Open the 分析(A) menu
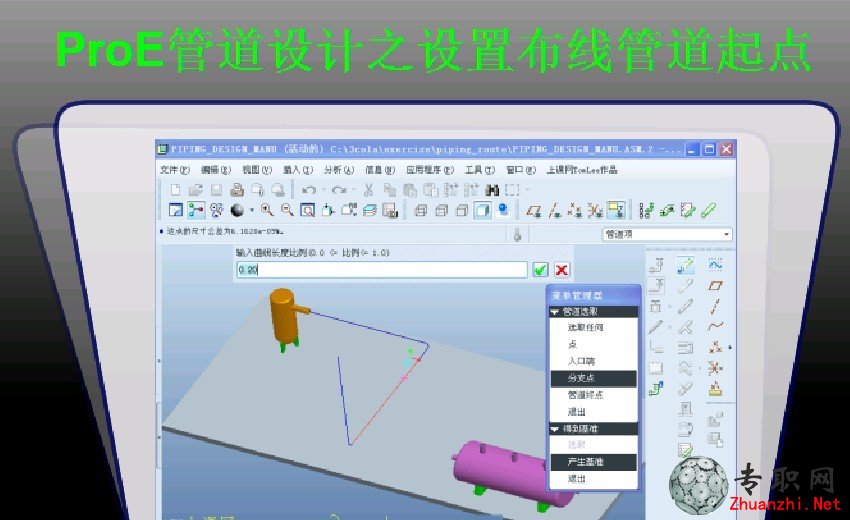850x520 pixels. tap(339, 170)
